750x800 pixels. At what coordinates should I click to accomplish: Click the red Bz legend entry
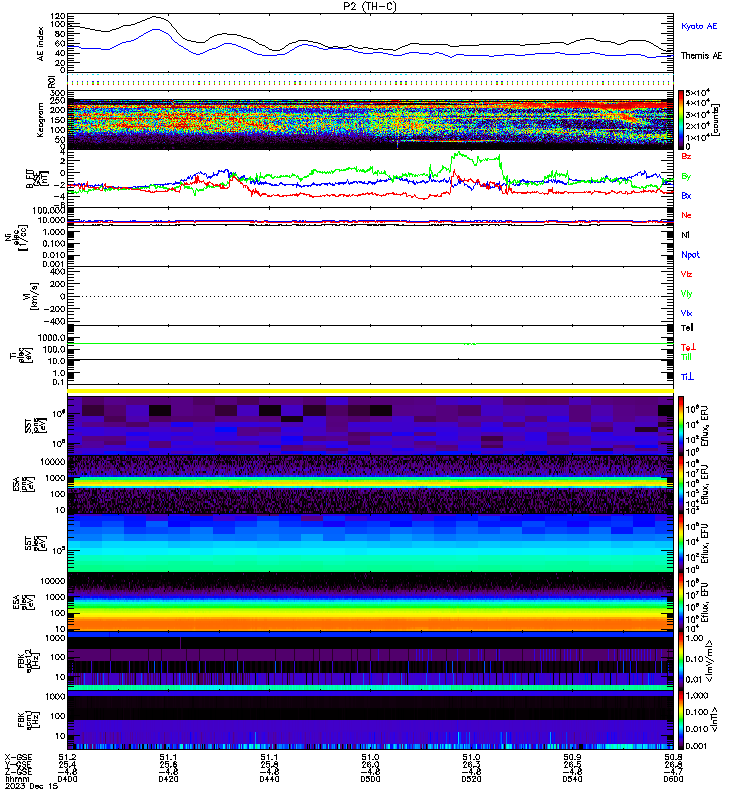[686, 156]
